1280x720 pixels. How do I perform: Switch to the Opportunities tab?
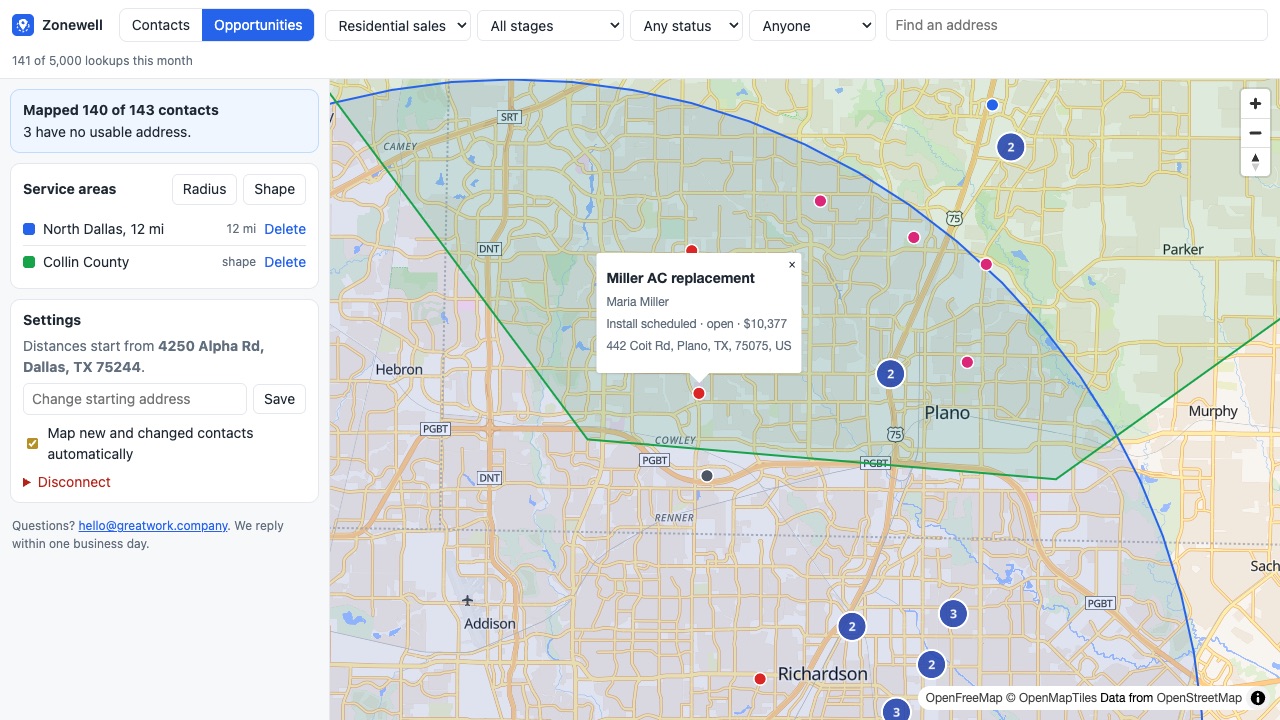click(258, 25)
